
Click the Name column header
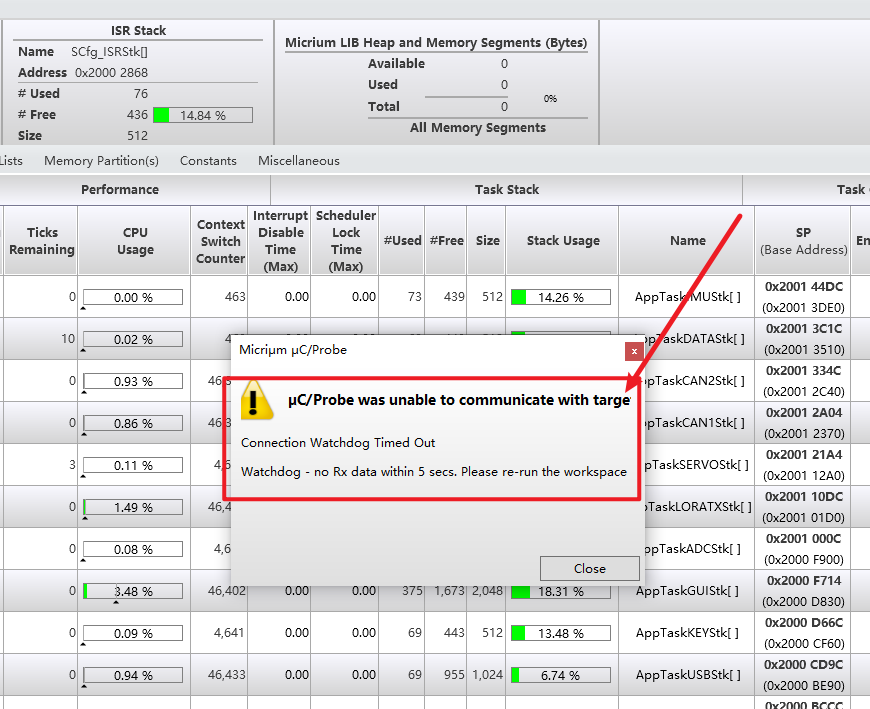pos(687,241)
